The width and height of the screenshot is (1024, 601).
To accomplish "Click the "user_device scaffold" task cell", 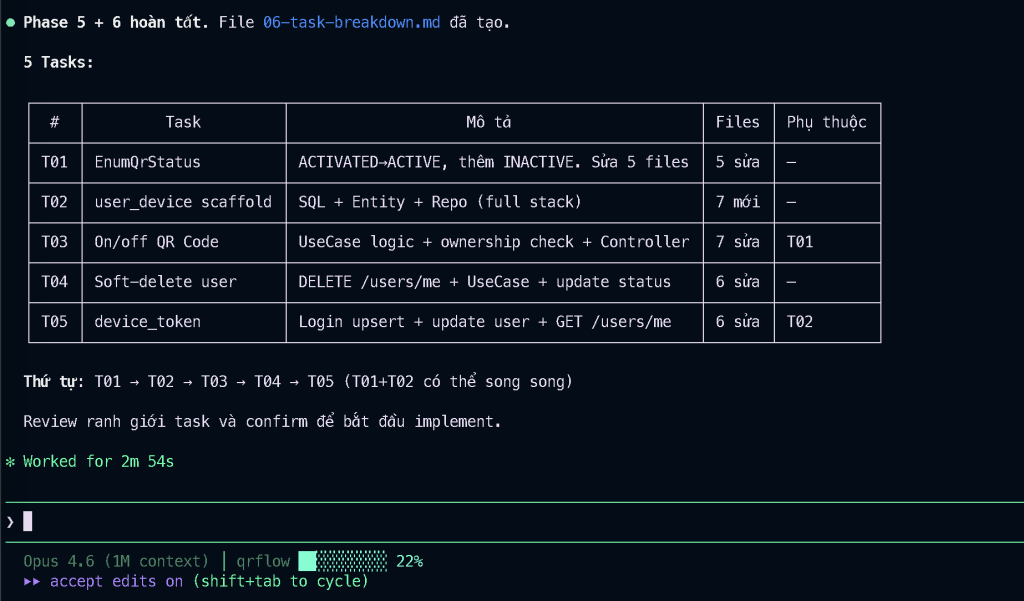I will click(x=183, y=202).
